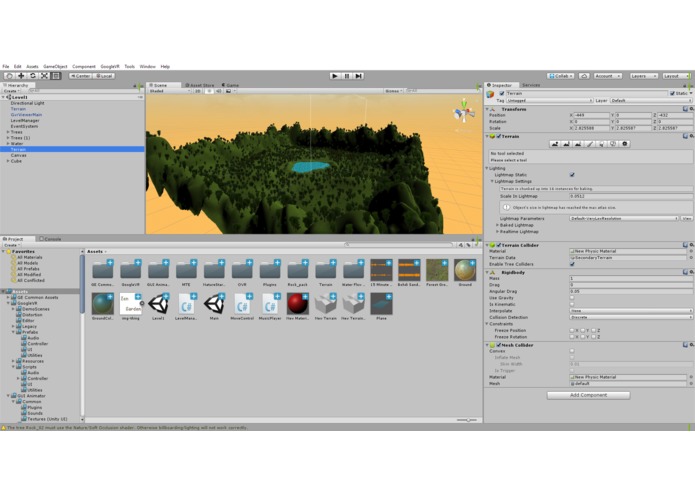Select the red New Material asset
This screenshot has height=494, width=695.
297,307
